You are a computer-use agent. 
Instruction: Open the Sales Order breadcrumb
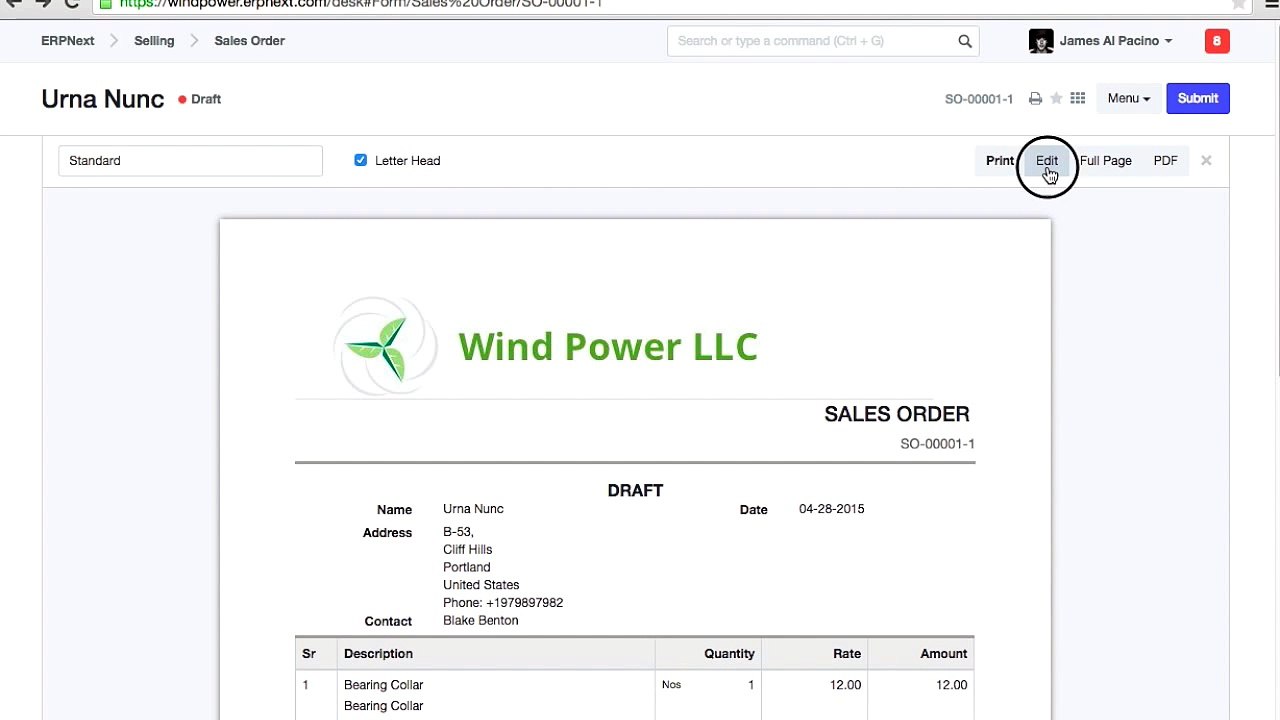click(250, 41)
